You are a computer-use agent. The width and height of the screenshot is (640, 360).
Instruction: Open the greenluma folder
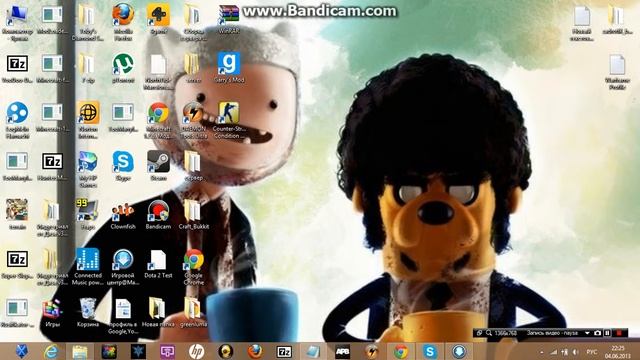pyautogui.click(x=193, y=313)
